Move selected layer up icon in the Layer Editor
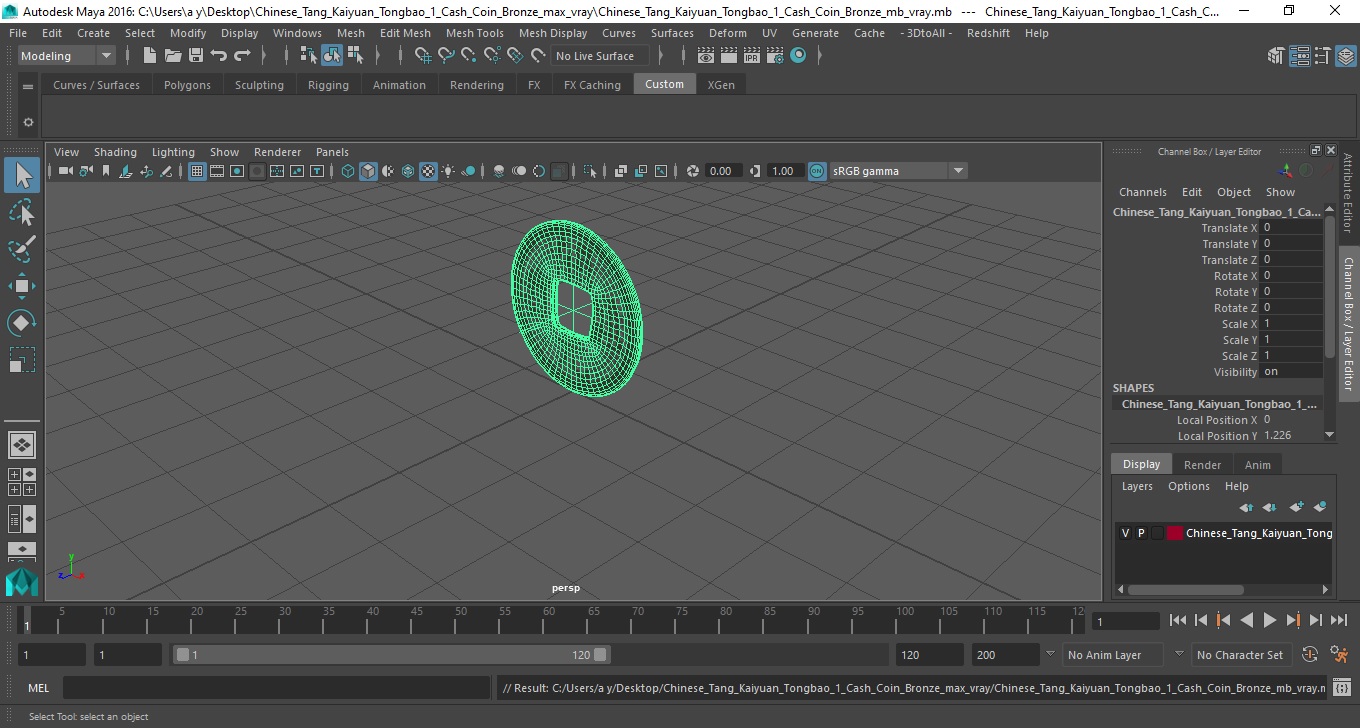This screenshot has height=728, width=1360. click(1246, 507)
